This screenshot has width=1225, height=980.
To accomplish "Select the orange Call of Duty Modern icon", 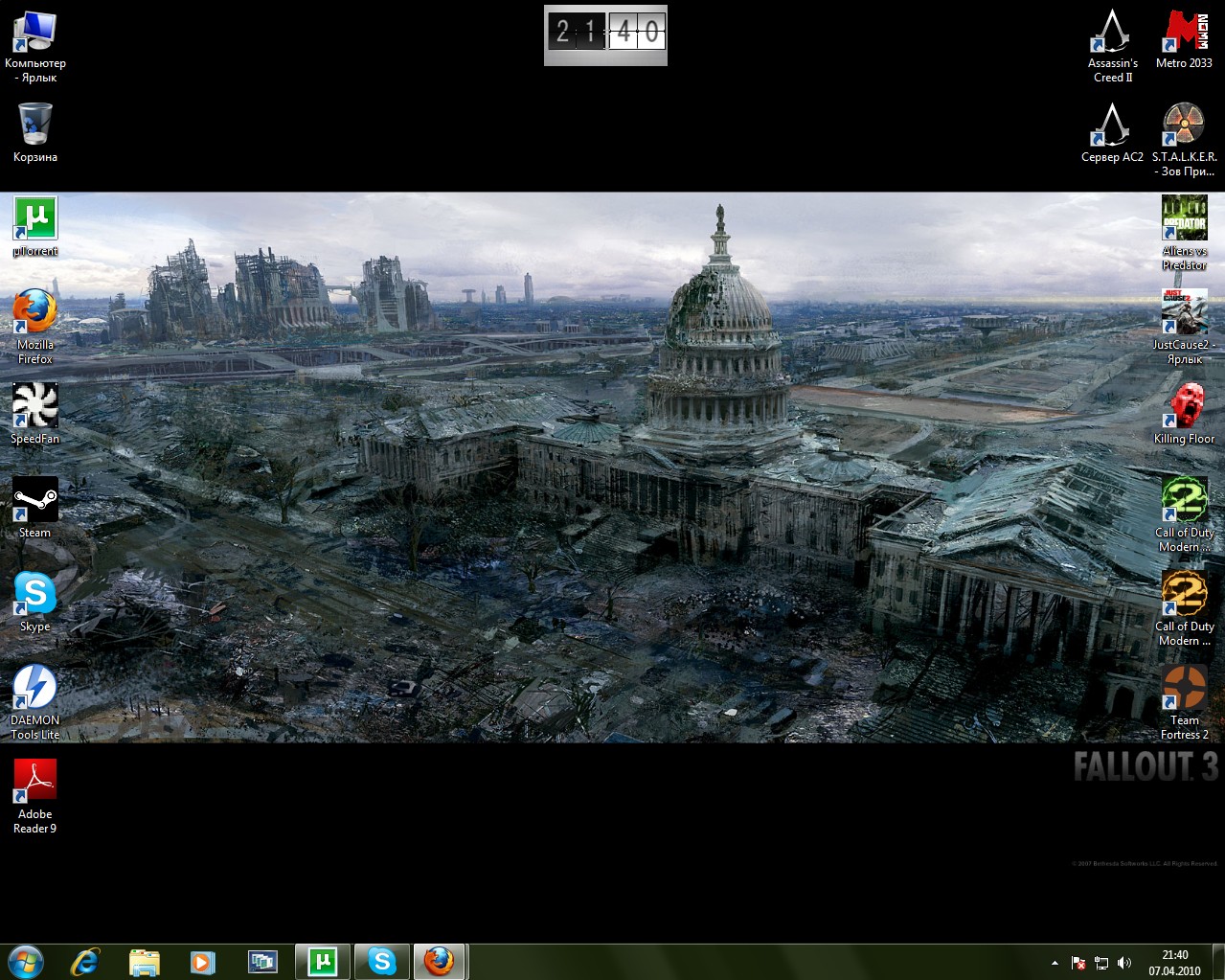I will pyautogui.click(x=1185, y=608).
